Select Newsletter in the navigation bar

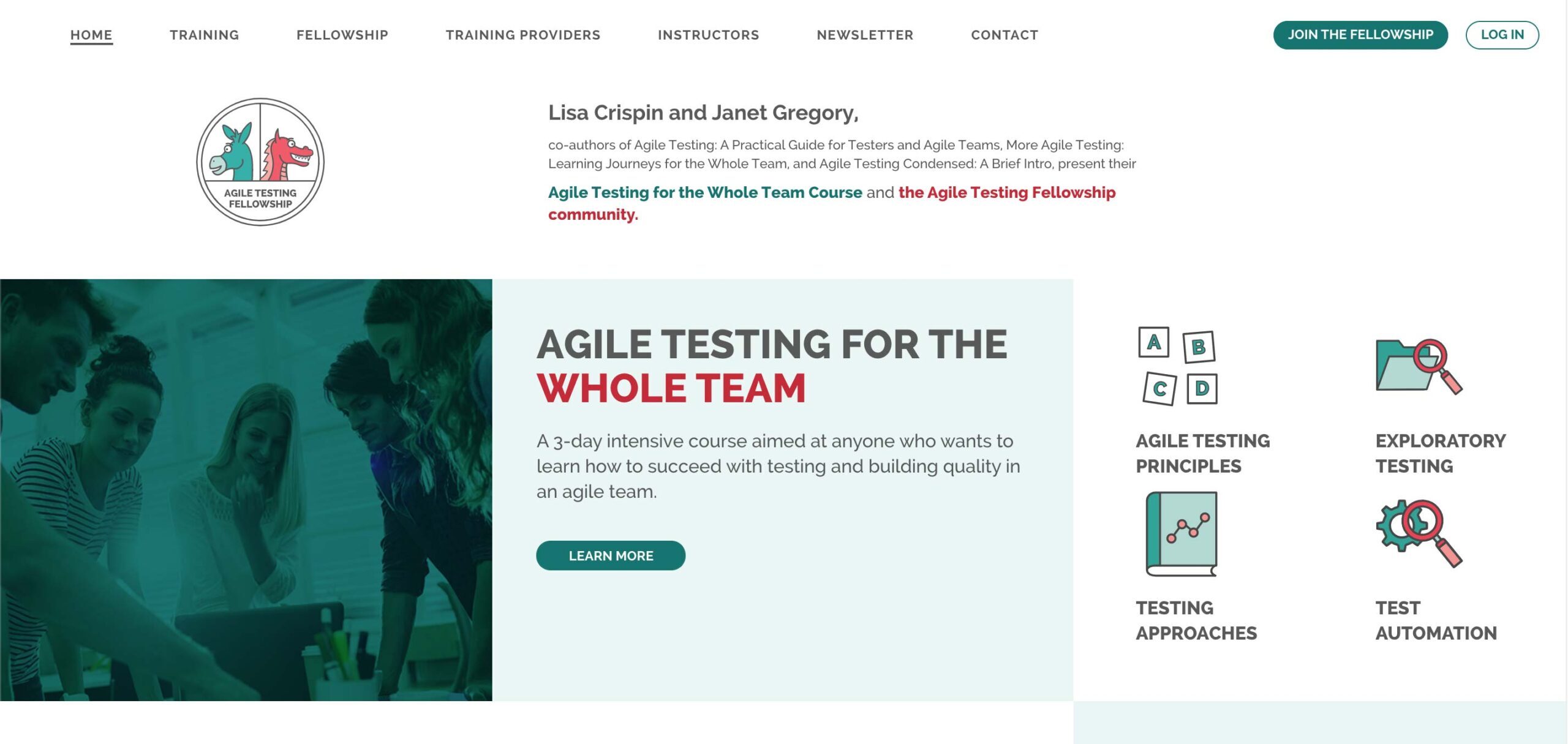point(865,35)
